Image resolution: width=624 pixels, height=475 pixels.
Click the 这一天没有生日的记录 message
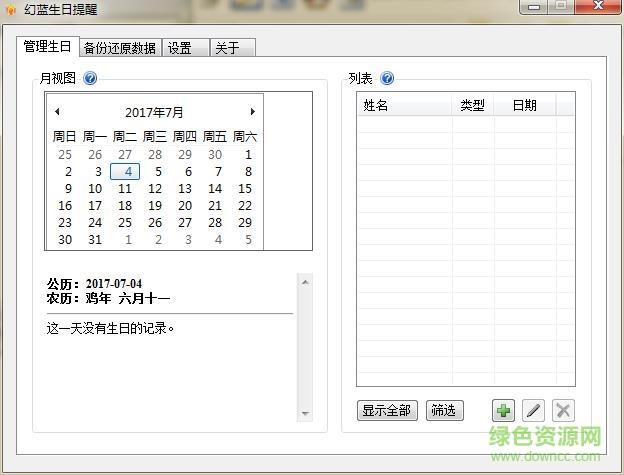pyautogui.click(x=110, y=328)
